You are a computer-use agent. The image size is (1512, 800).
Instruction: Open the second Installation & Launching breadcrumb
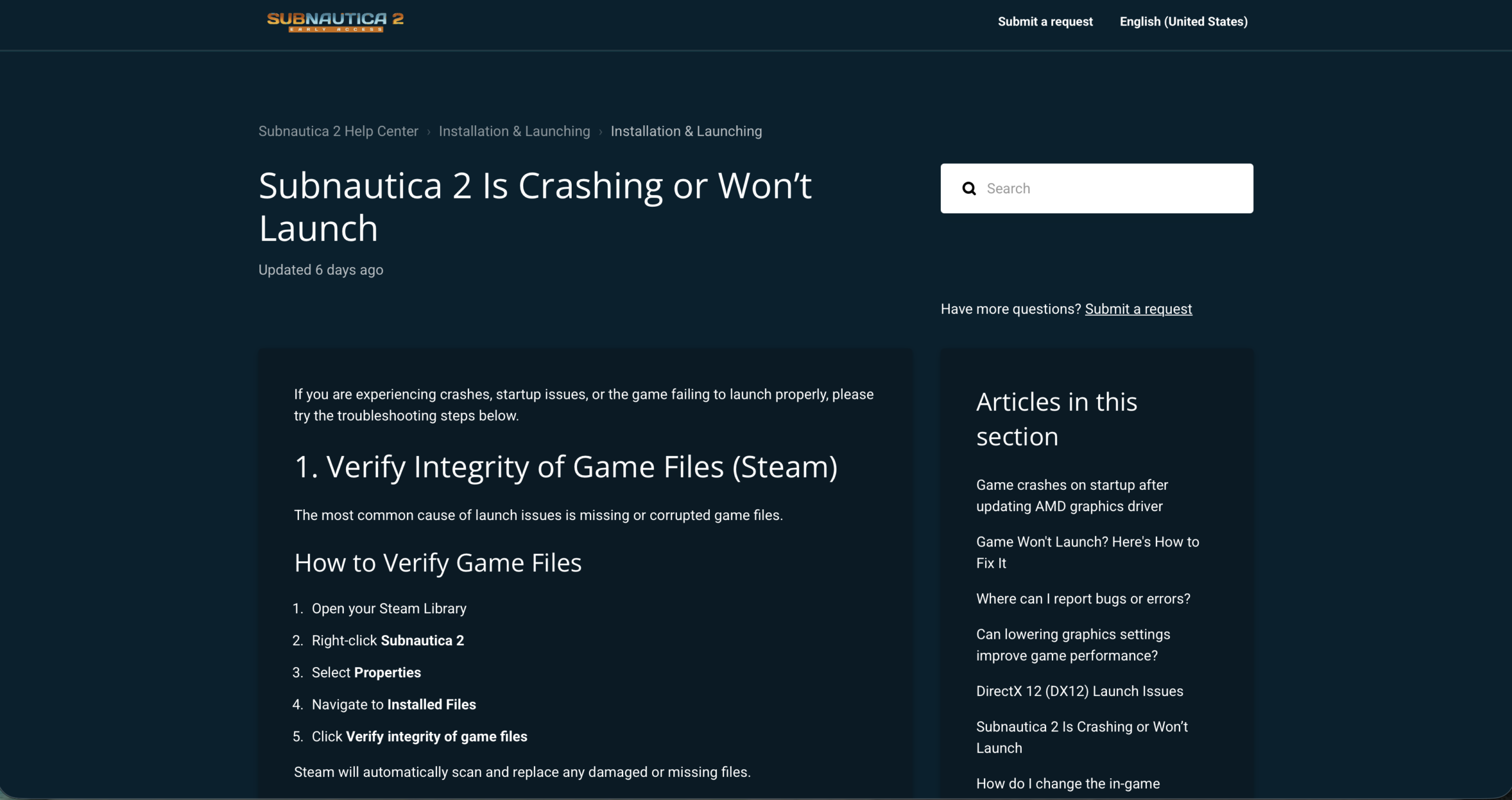click(x=686, y=131)
